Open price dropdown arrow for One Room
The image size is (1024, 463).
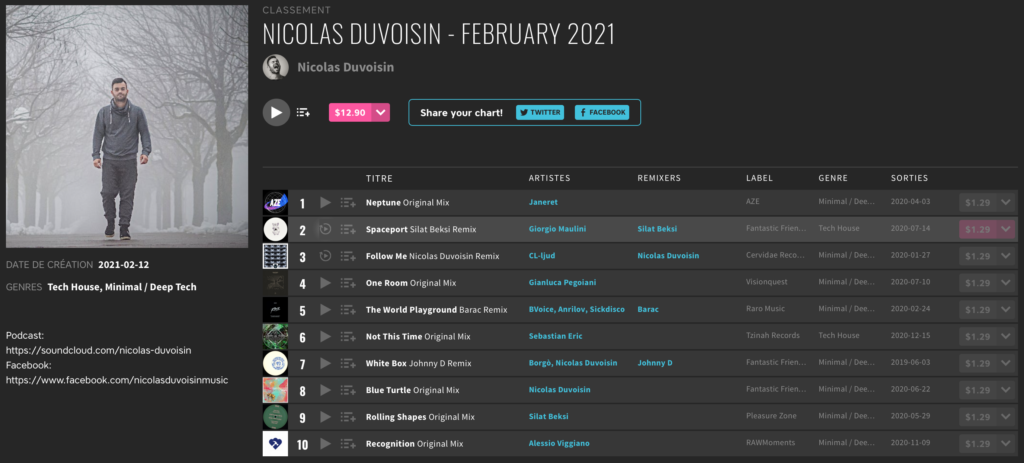point(1006,283)
